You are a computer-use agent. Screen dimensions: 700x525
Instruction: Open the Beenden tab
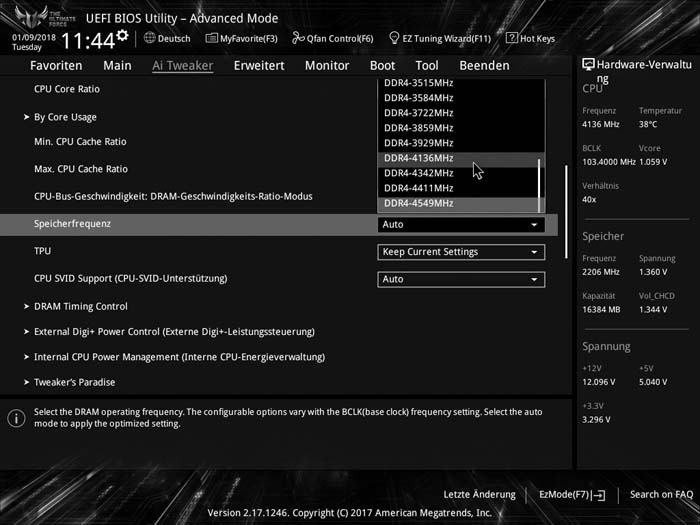pos(484,66)
